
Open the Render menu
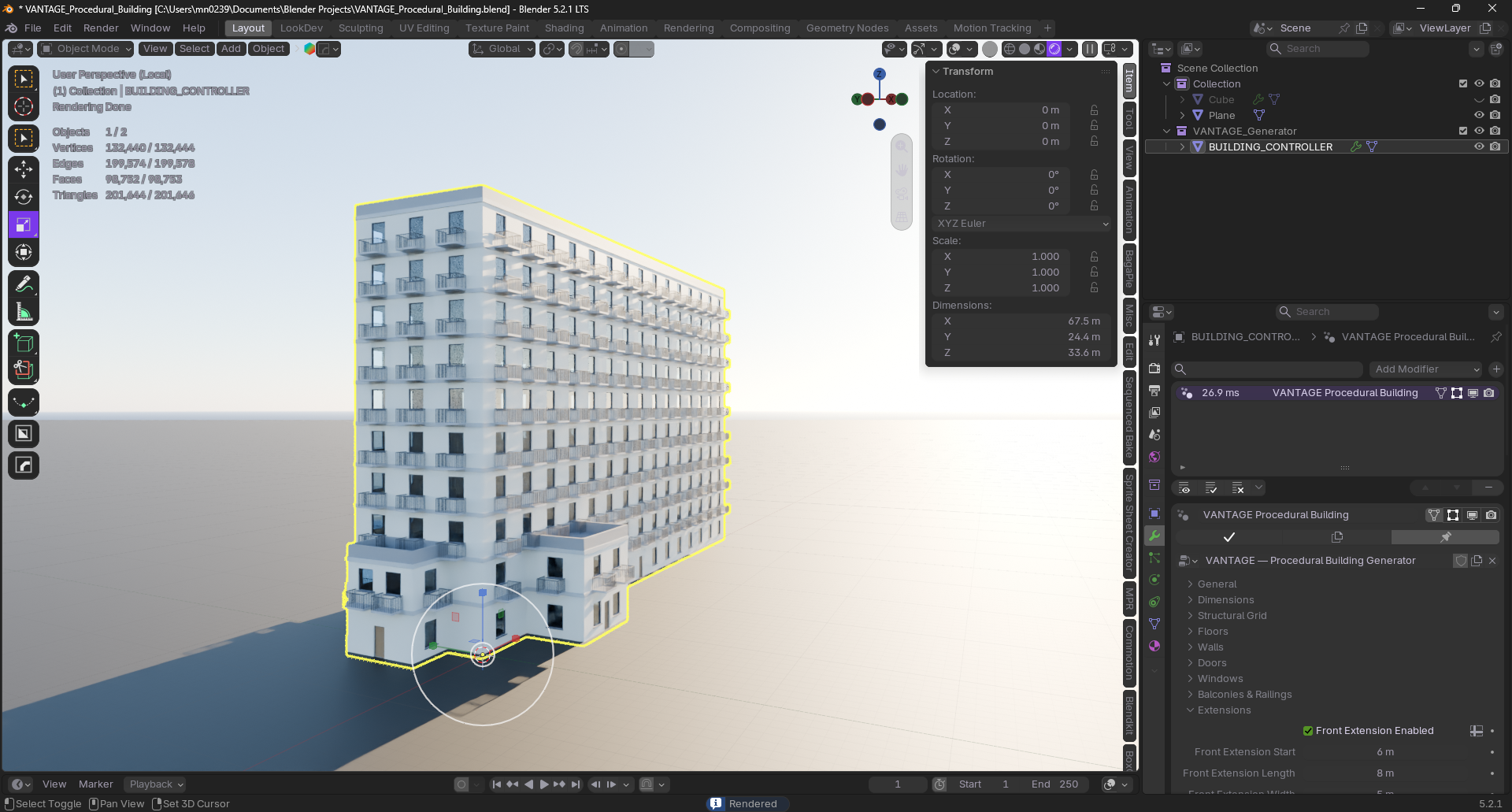click(101, 28)
